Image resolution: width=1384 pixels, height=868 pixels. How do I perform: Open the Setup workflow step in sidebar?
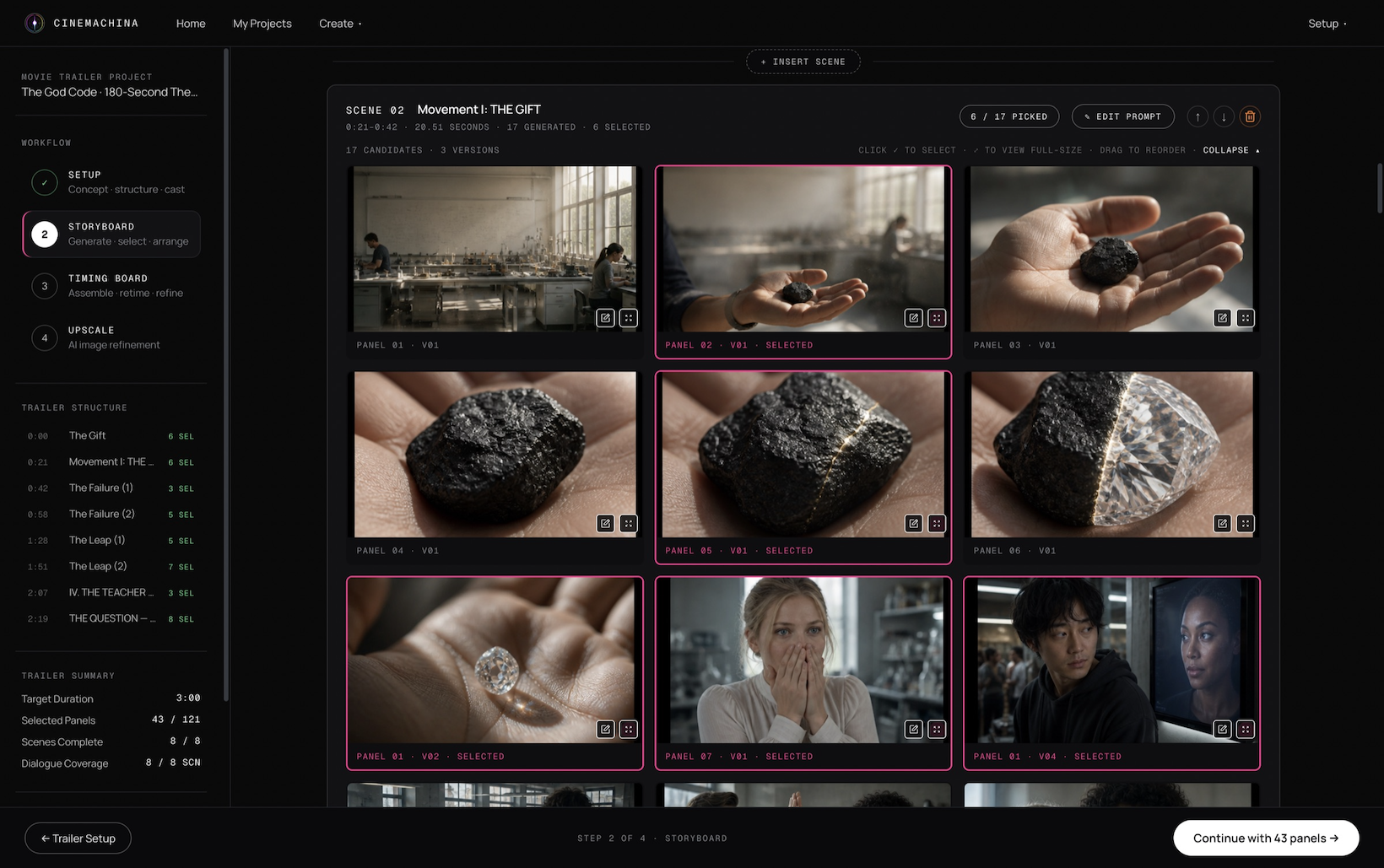[x=111, y=182]
